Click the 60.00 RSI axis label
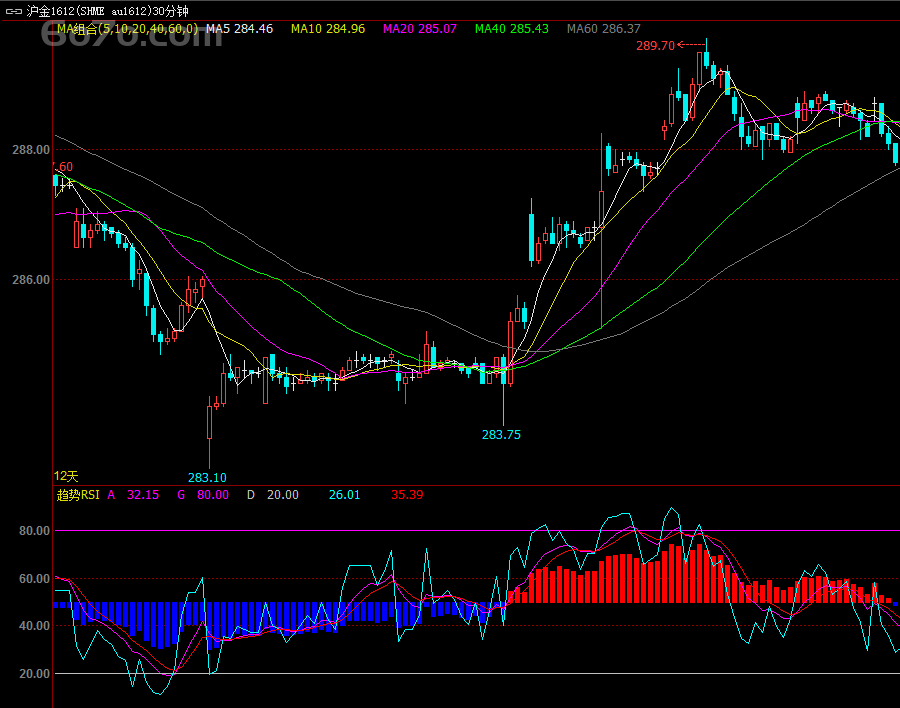The image size is (900, 708). tap(34, 579)
